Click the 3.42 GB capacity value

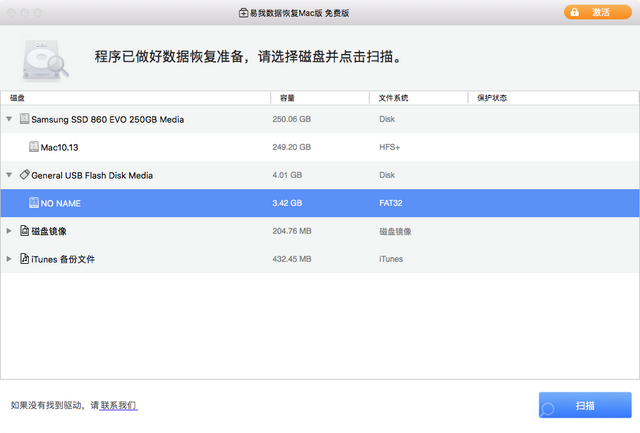coord(287,203)
